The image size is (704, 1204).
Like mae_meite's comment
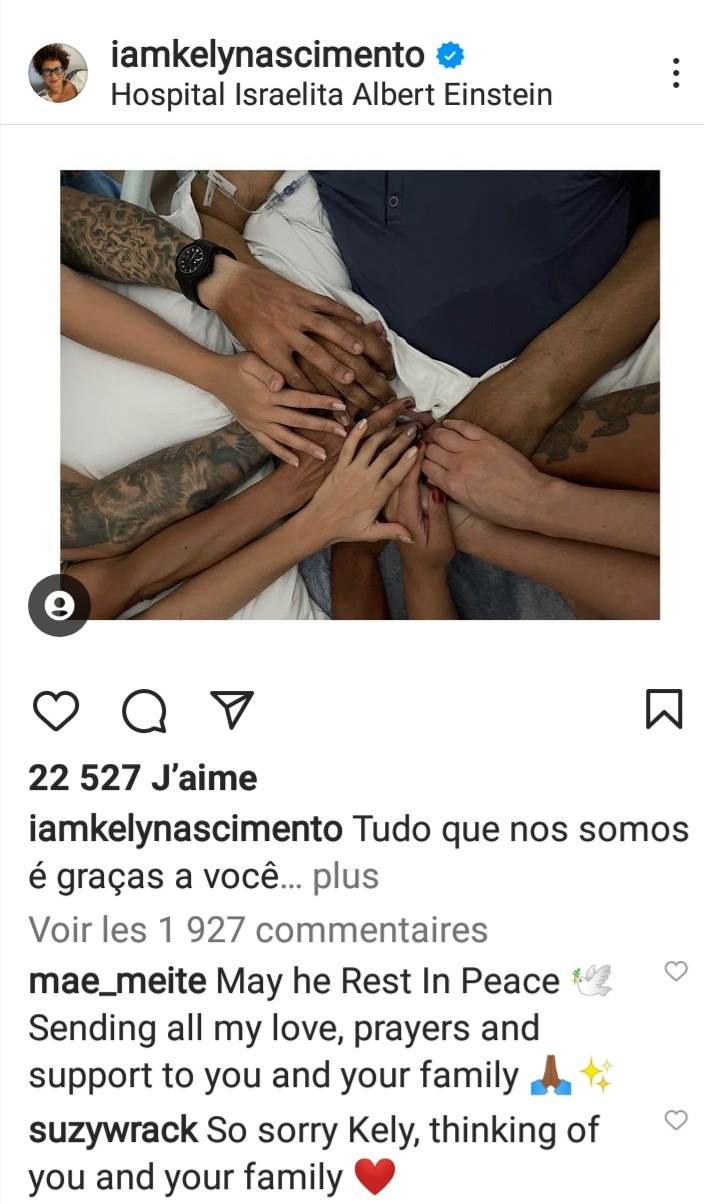pos(677,970)
